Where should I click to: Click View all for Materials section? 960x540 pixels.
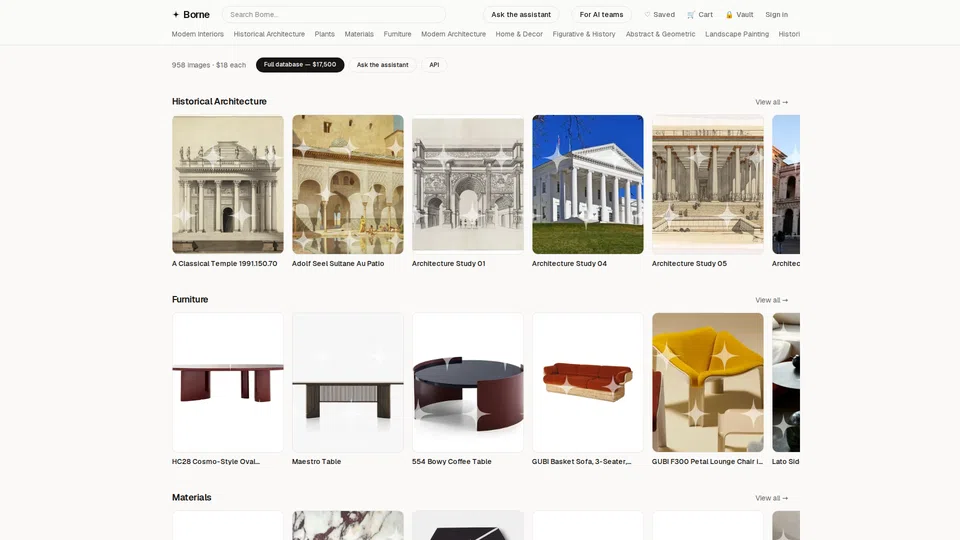[x=771, y=498]
